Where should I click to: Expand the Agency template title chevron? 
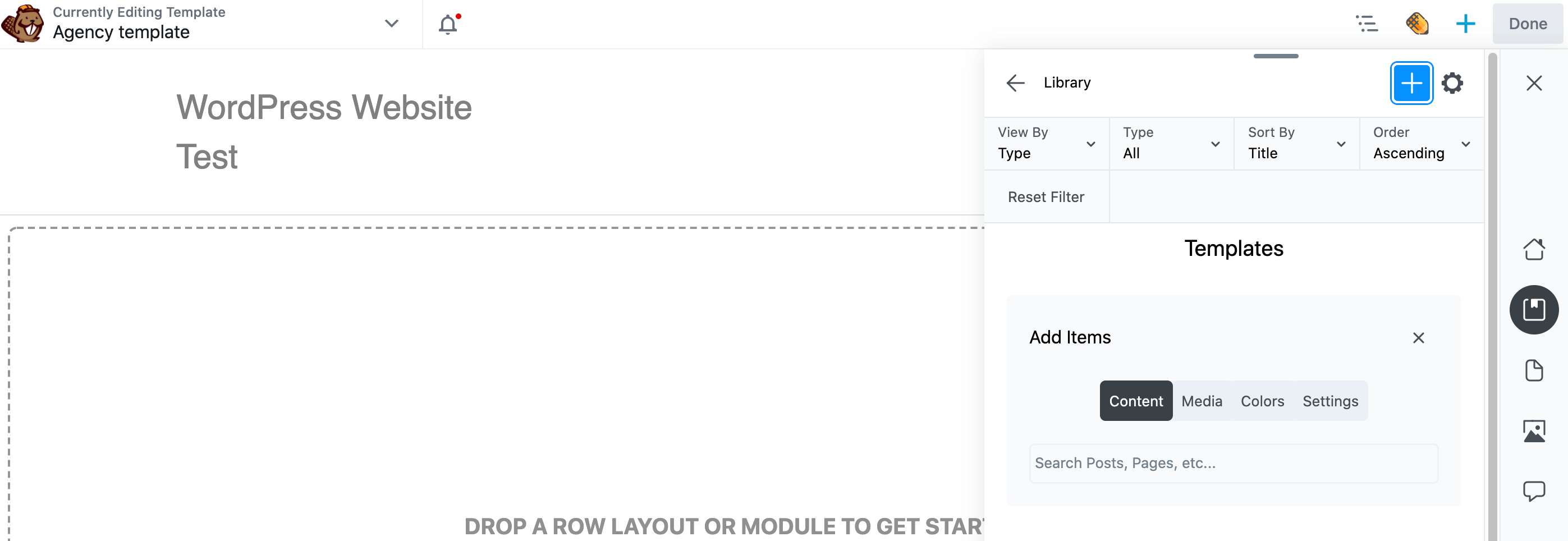391,24
